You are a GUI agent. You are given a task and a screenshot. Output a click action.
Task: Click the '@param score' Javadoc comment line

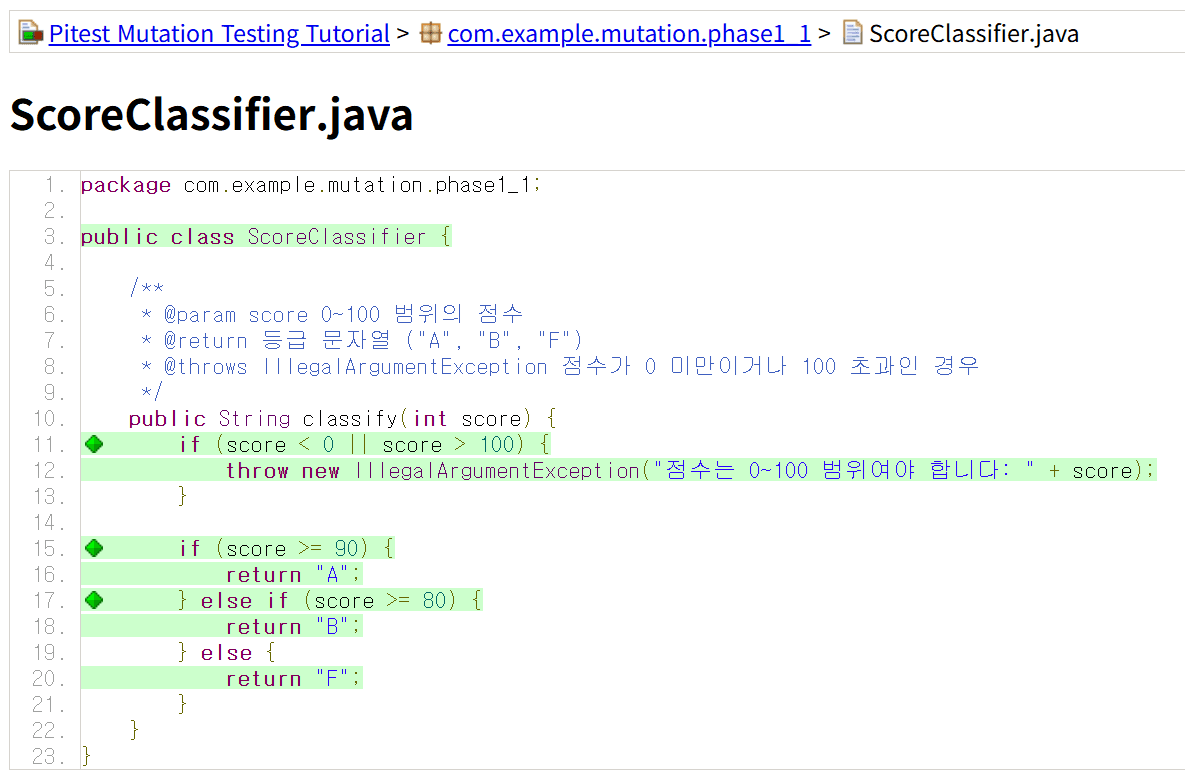[332, 315]
